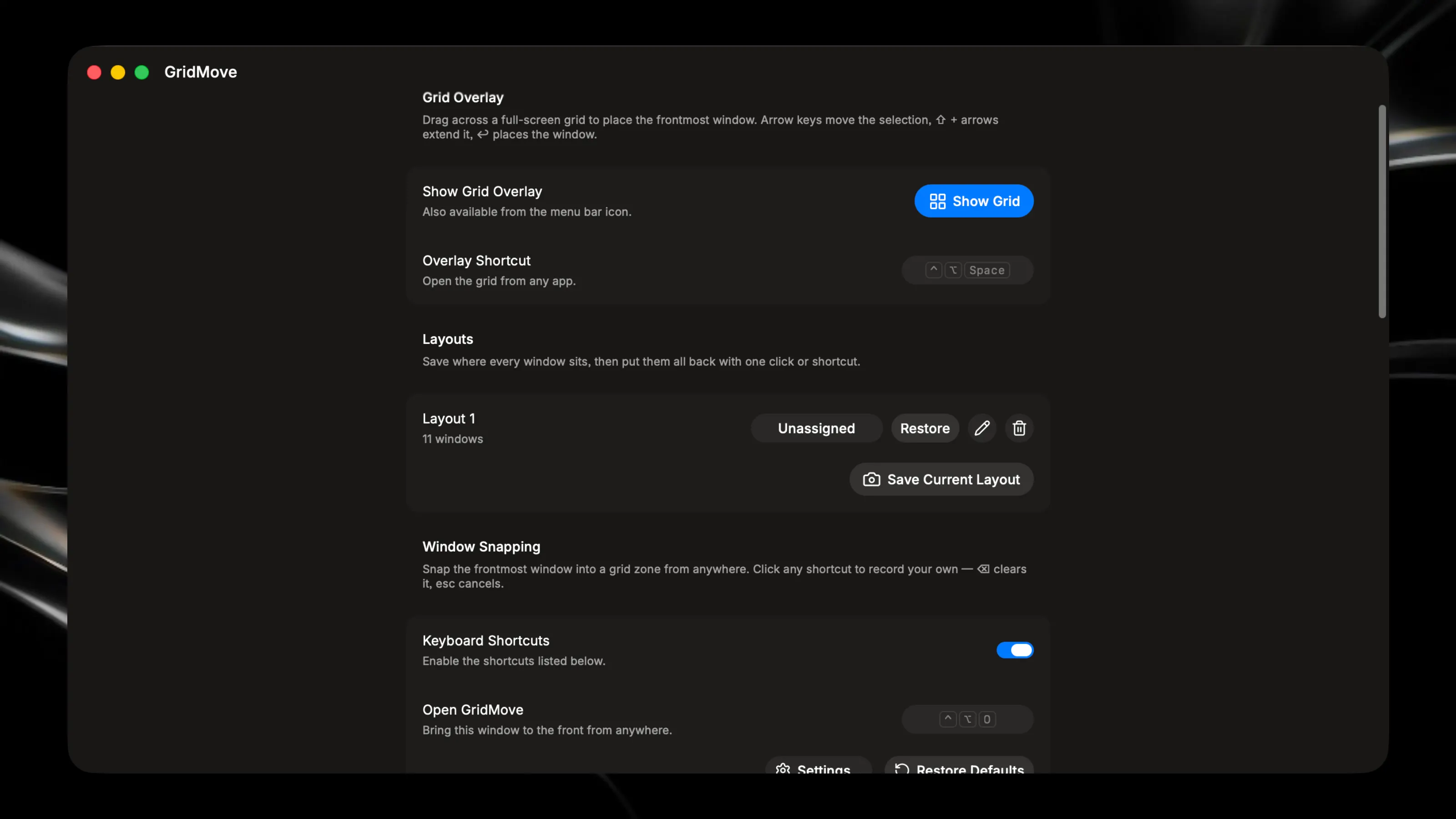Viewport: 1456px width, 819px height.
Task: Minimize the GridMove window
Action: point(117,72)
